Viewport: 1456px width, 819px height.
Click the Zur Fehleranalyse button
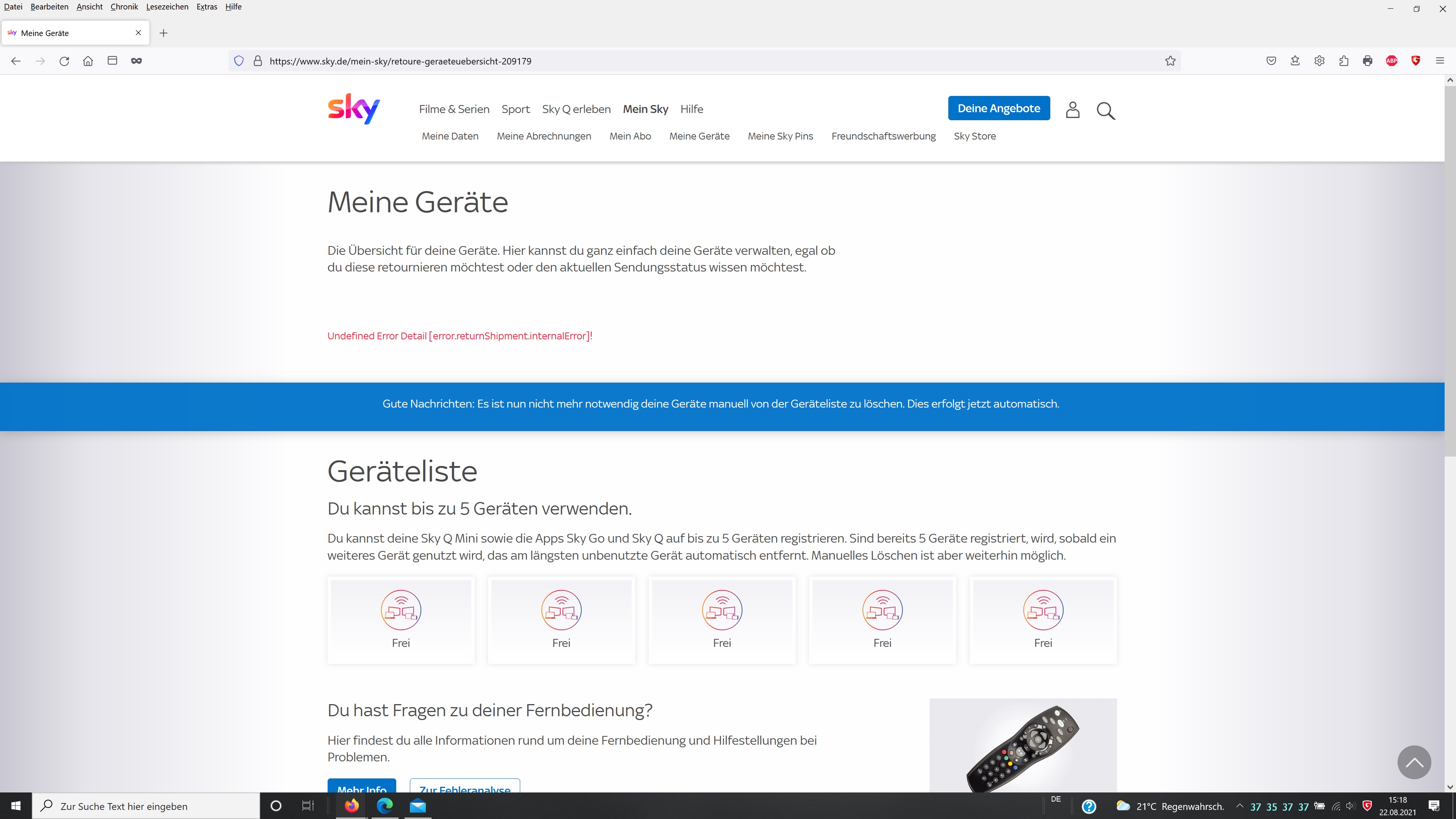pos(464,786)
